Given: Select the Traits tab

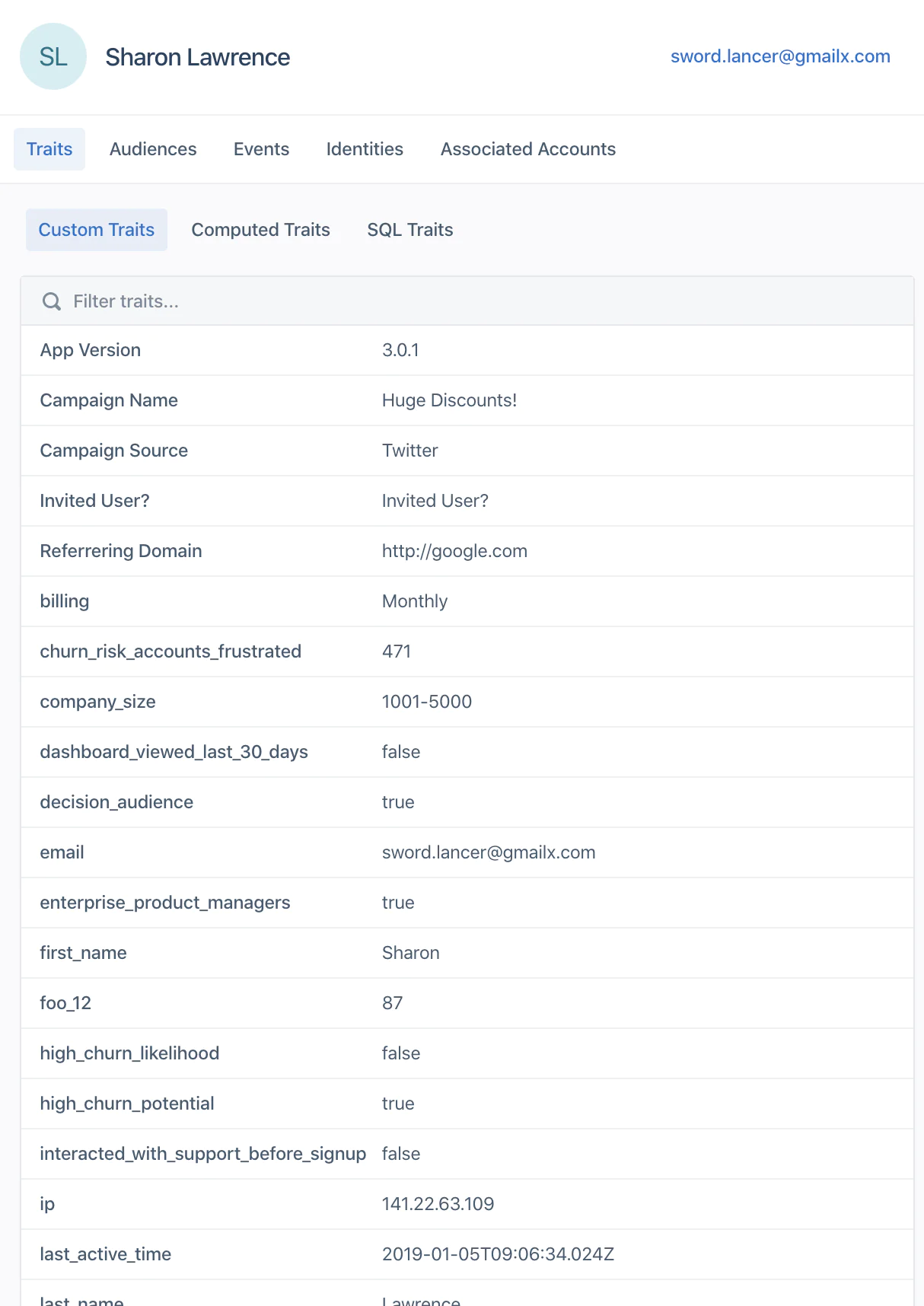Looking at the screenshot, I should point(49,149).
